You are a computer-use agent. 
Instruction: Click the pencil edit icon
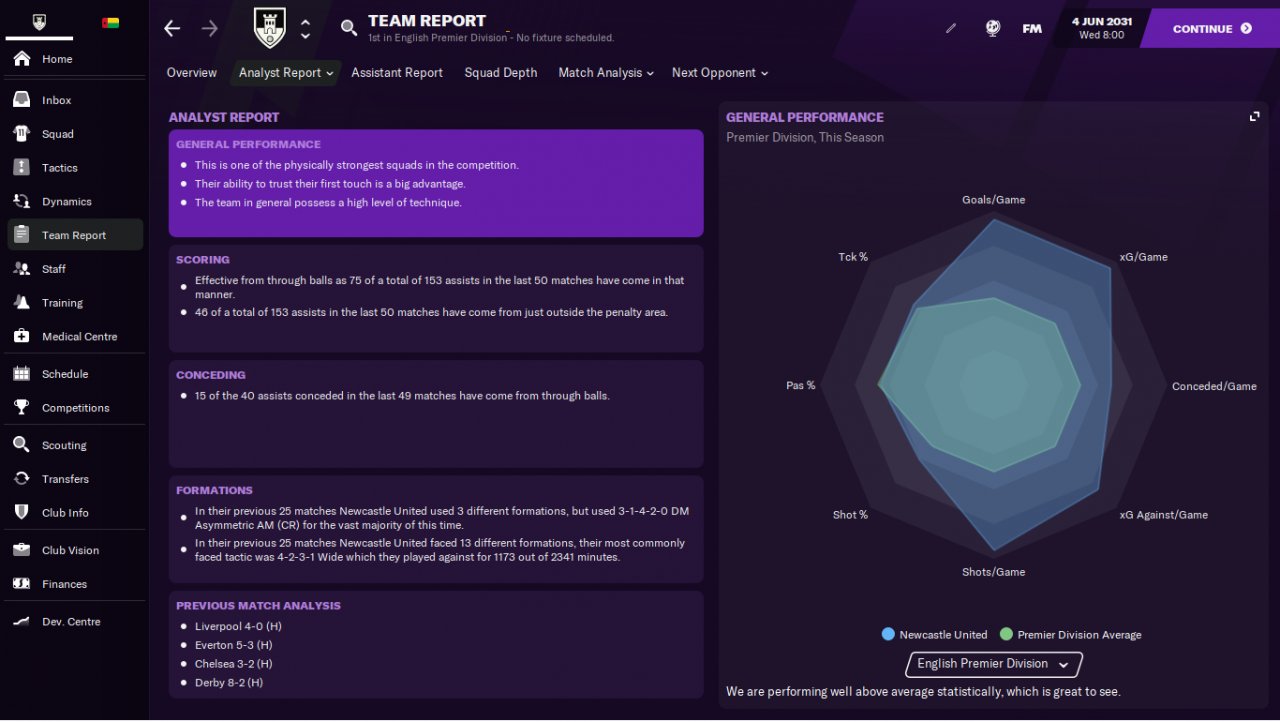[951, 28]
